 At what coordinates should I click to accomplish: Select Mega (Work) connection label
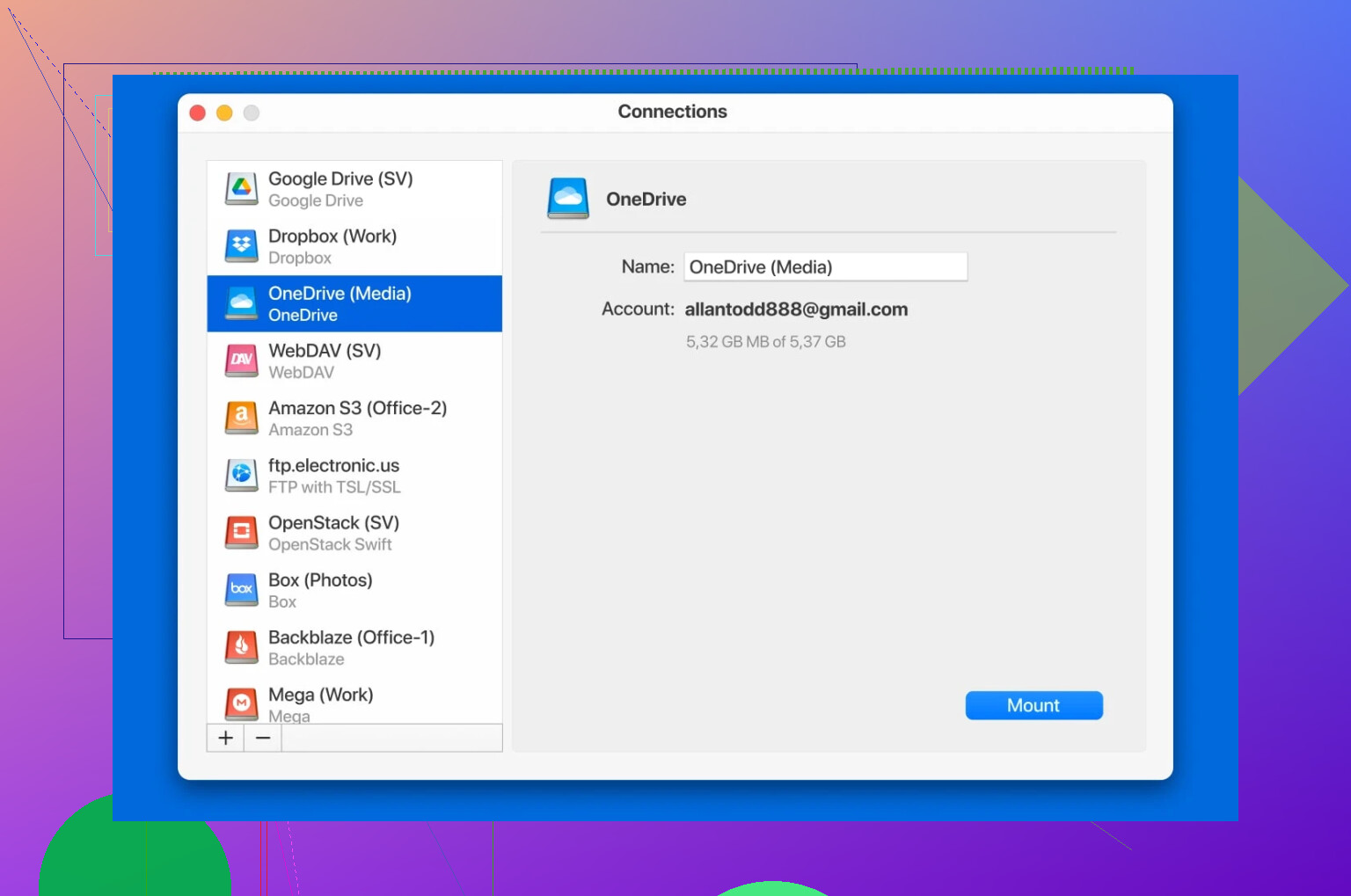pyautogui.click(x=320, y=695)
